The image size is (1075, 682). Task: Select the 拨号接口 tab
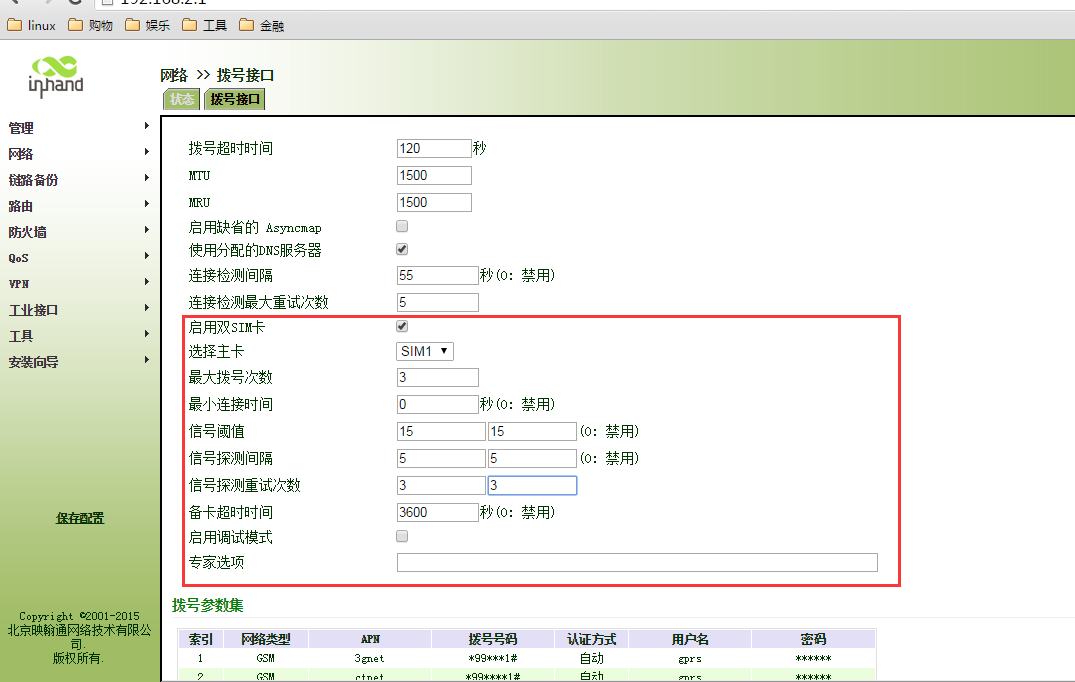(235, 99)
